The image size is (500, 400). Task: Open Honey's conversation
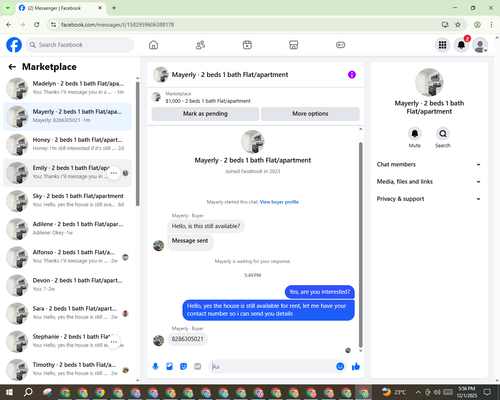pyautogui.click(x=68, y=145)
